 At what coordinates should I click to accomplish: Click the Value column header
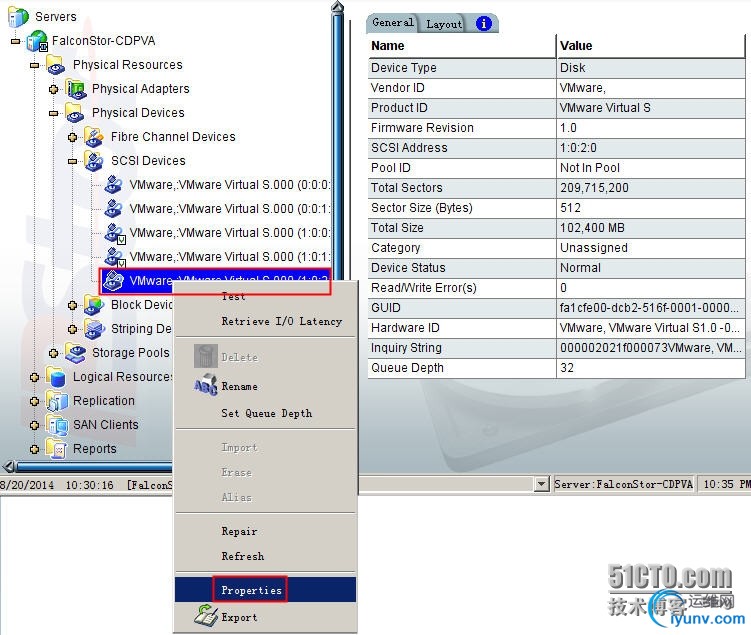(650, 45)
